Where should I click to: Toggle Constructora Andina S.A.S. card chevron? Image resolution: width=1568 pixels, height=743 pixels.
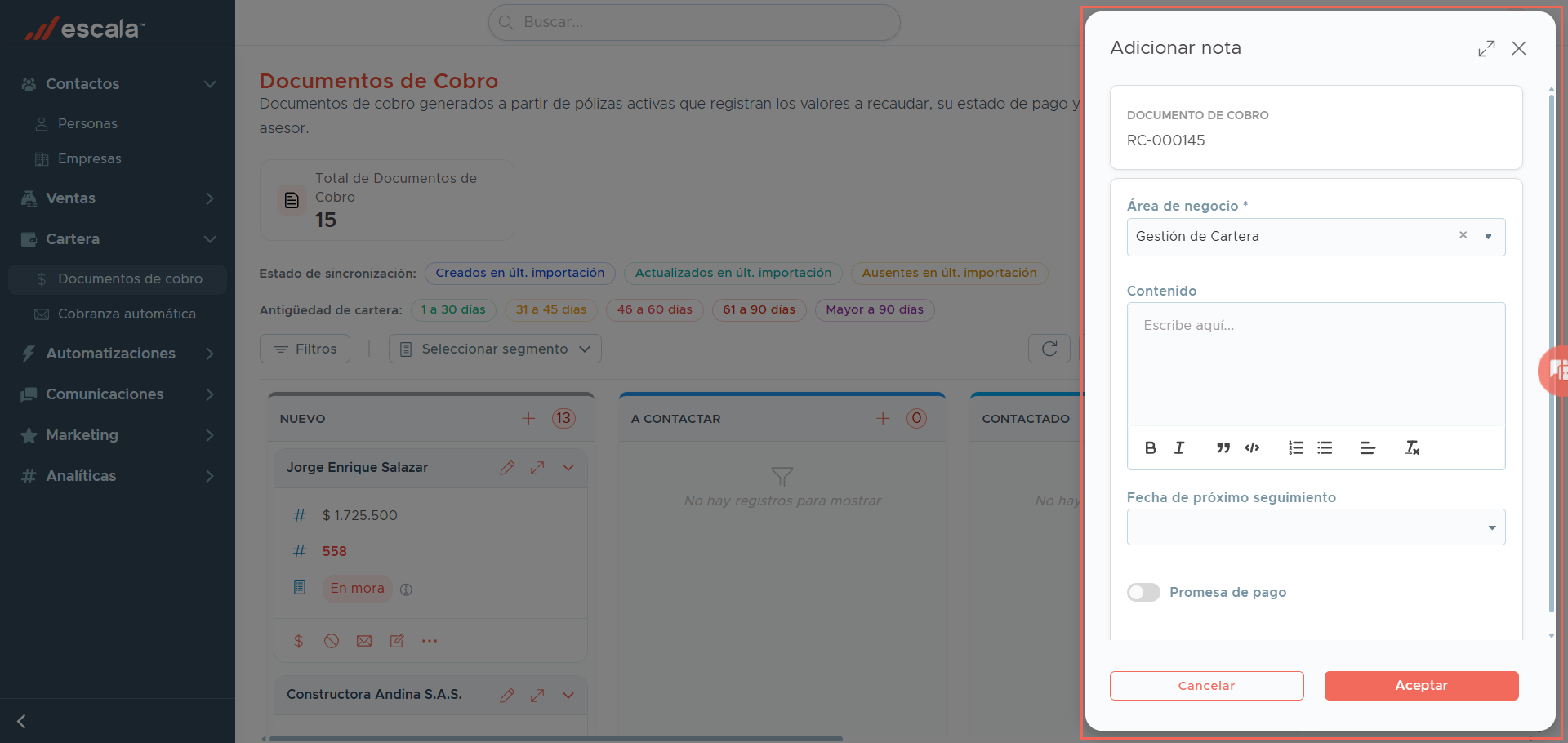(x=568, y=695)
